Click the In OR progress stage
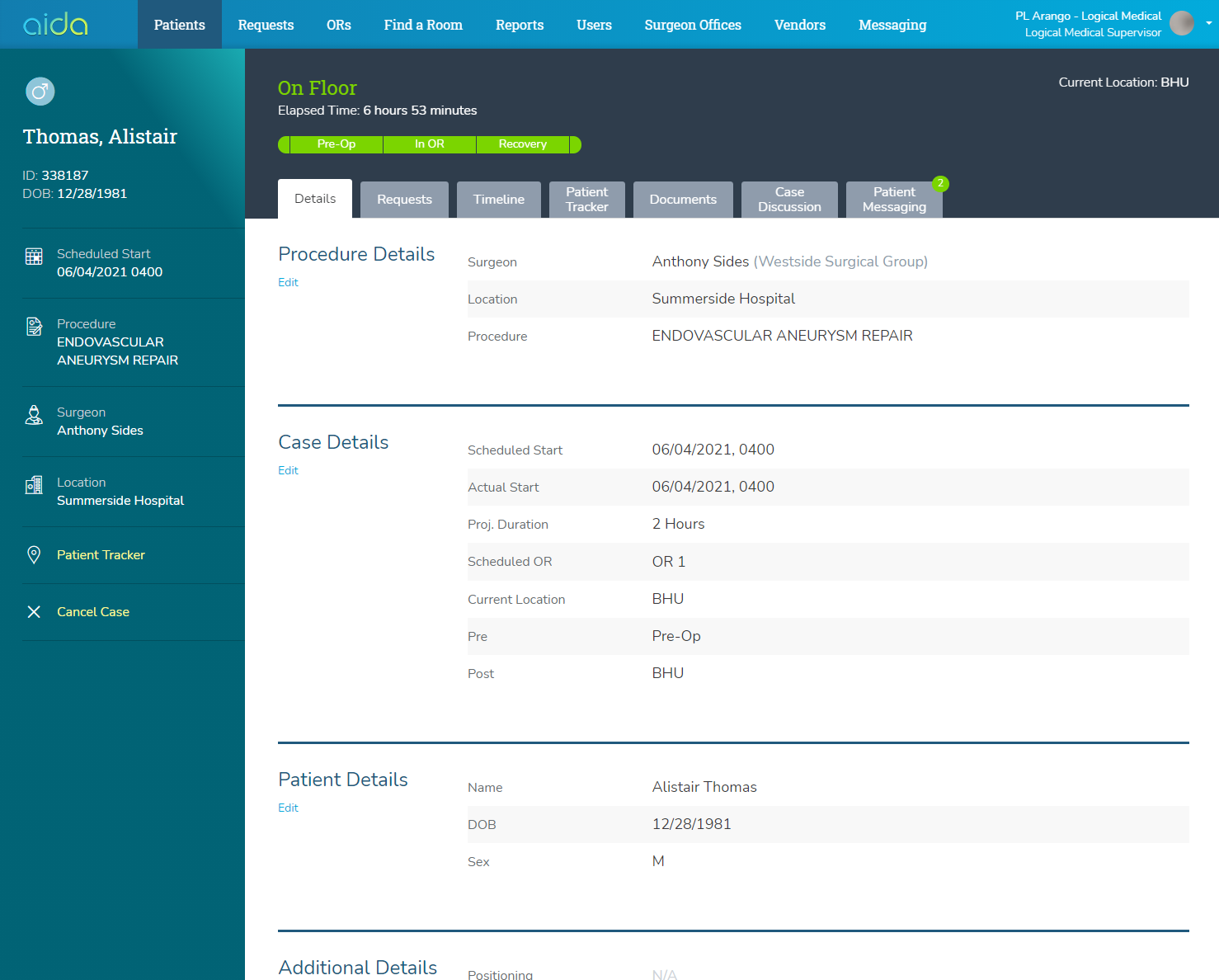1219x980 pixels. pyautogui.click(x=429, y=144)
